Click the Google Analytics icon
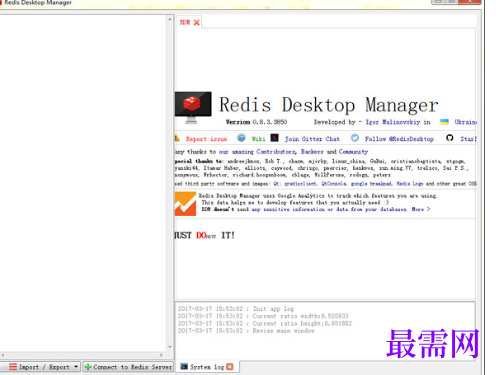The width and height of the screenshot is (498, 375). tap(185, 204)
